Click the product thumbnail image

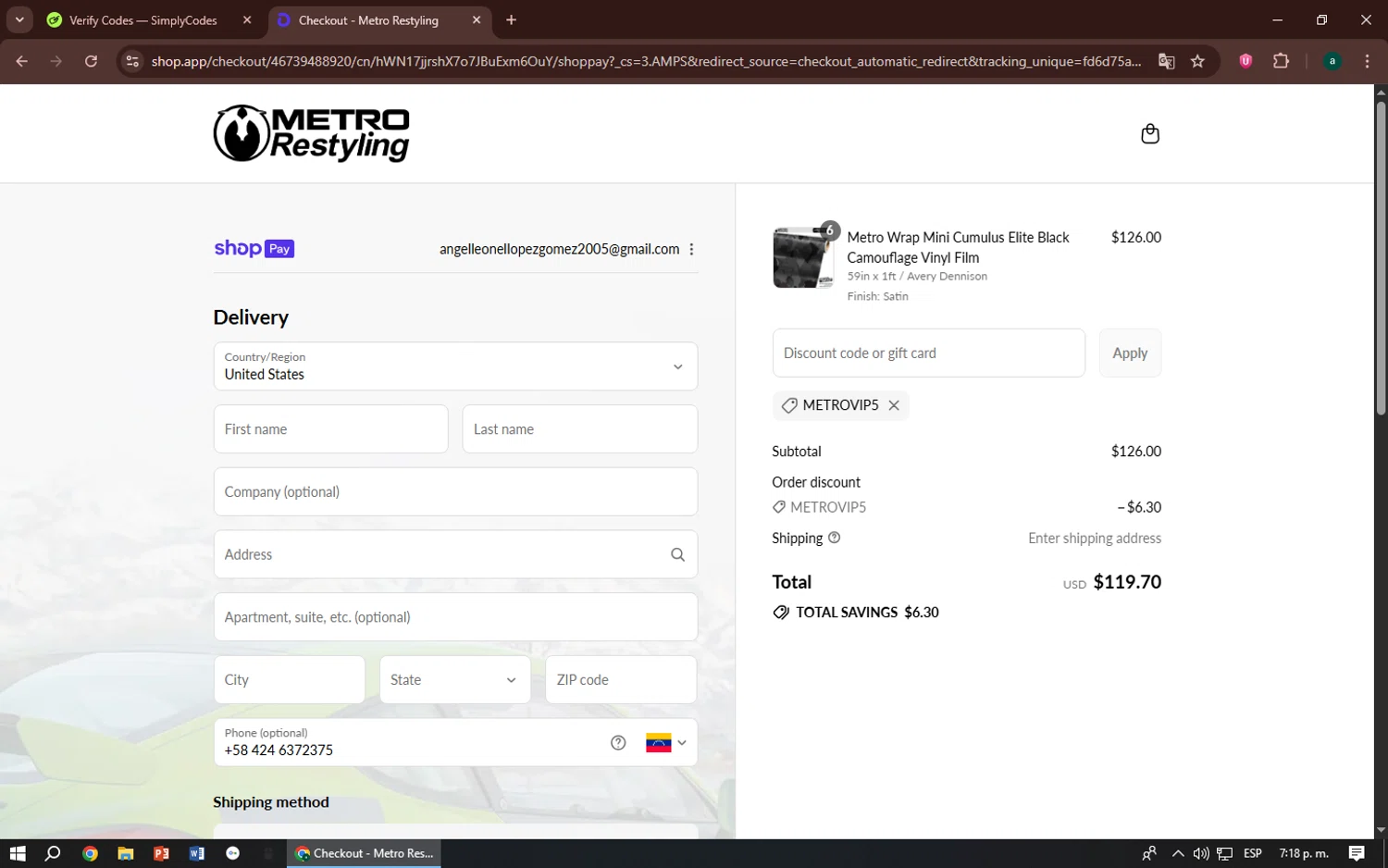click(803, 257)
